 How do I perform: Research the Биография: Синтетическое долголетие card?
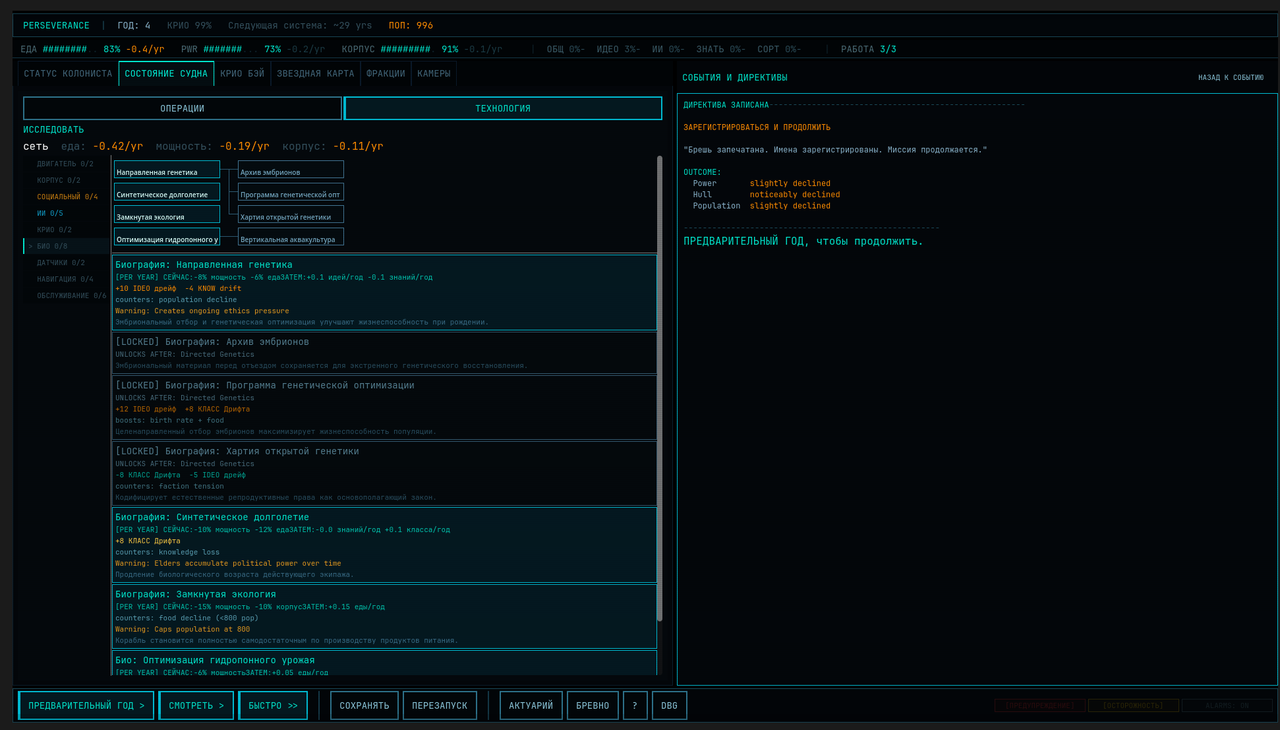point(385,545)
